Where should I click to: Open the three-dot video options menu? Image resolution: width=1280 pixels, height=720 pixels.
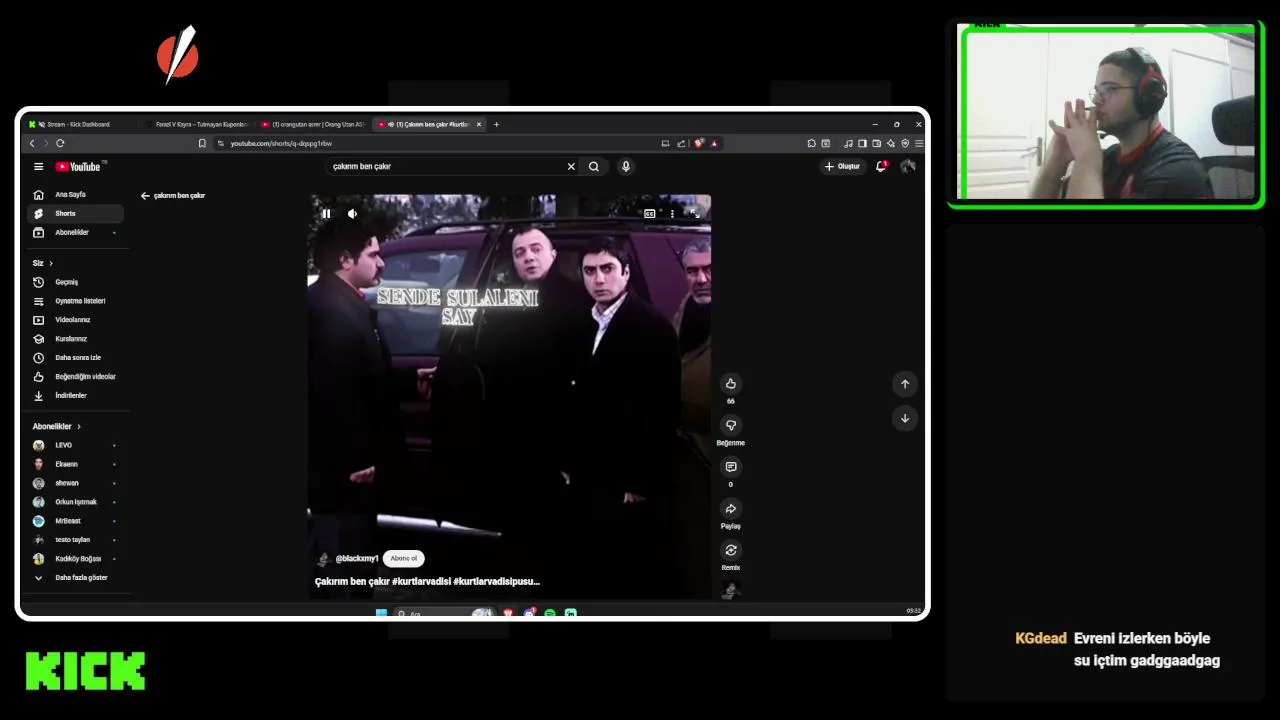672,213
